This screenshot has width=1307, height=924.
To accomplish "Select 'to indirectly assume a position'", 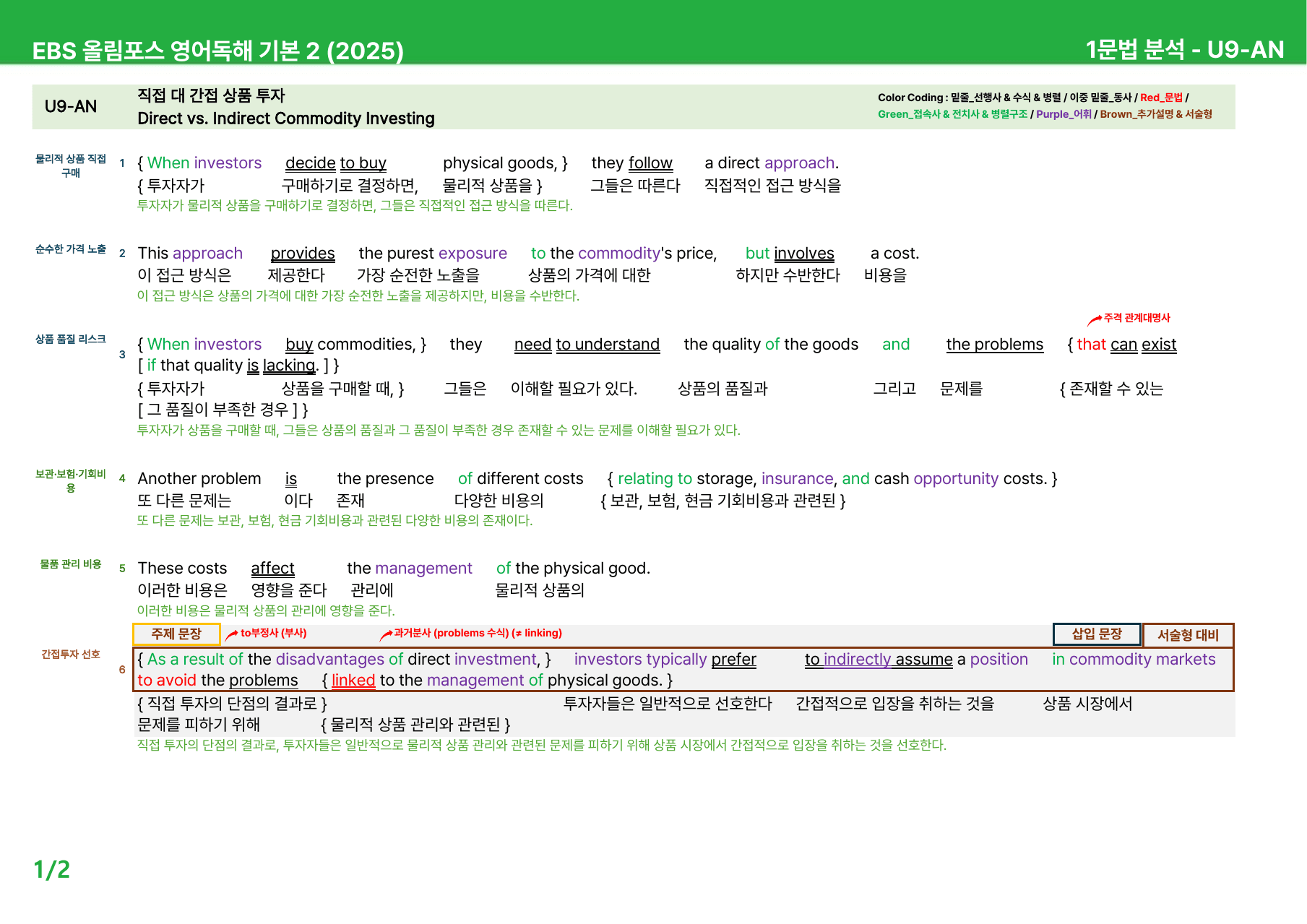I will (916, 660).
